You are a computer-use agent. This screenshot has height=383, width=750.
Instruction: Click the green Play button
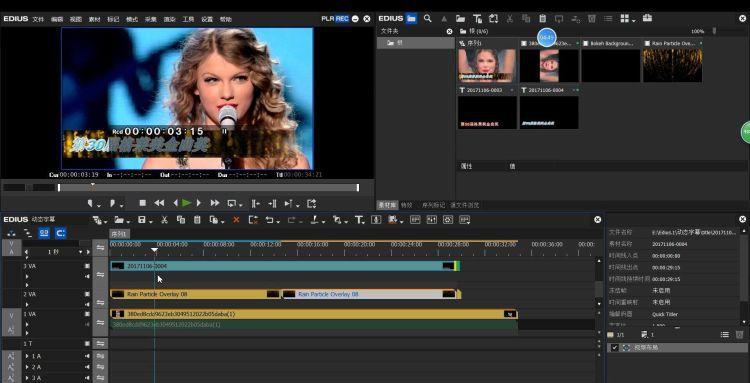tap(186, 203)
